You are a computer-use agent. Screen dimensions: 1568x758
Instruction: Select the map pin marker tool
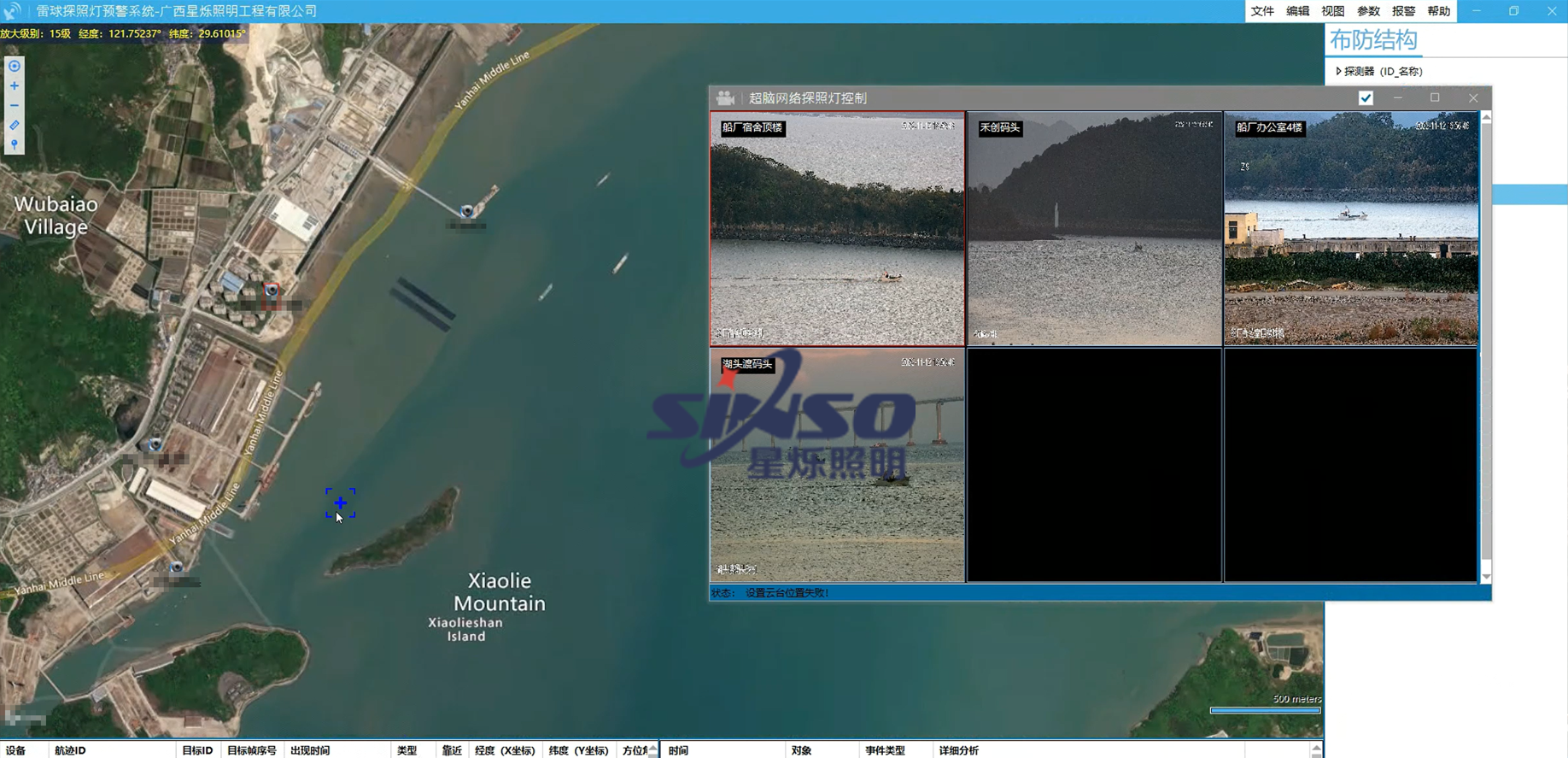point(15,144)
